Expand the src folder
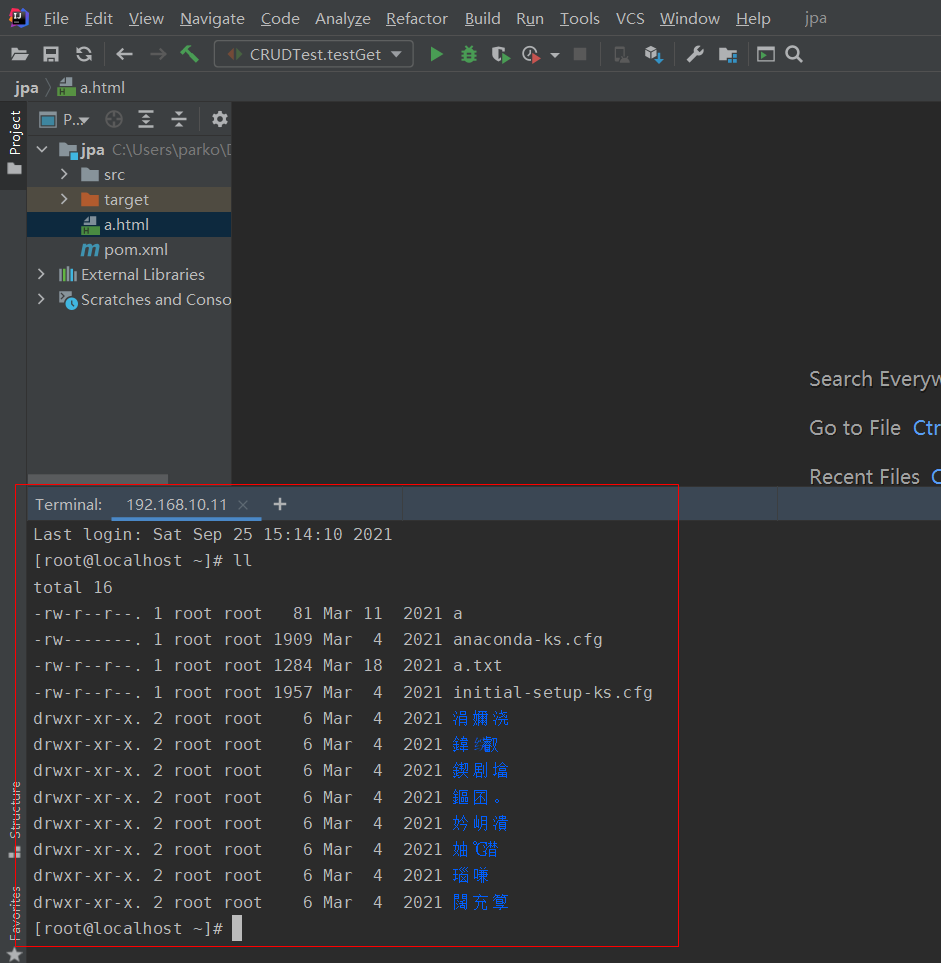This screenshot has height=963, width=941. (64, 174)
